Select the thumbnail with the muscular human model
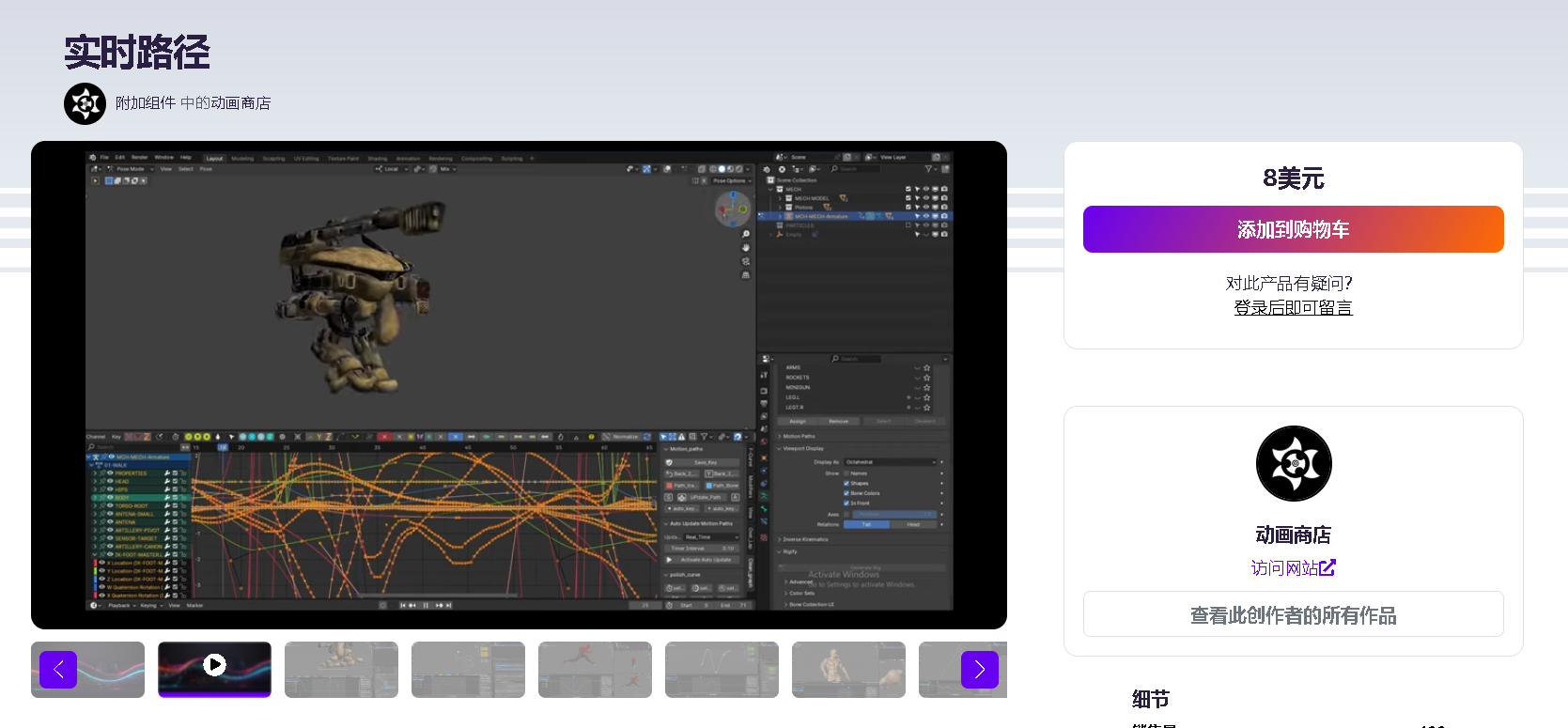The image size is (1568, 728). coord(848,670)
